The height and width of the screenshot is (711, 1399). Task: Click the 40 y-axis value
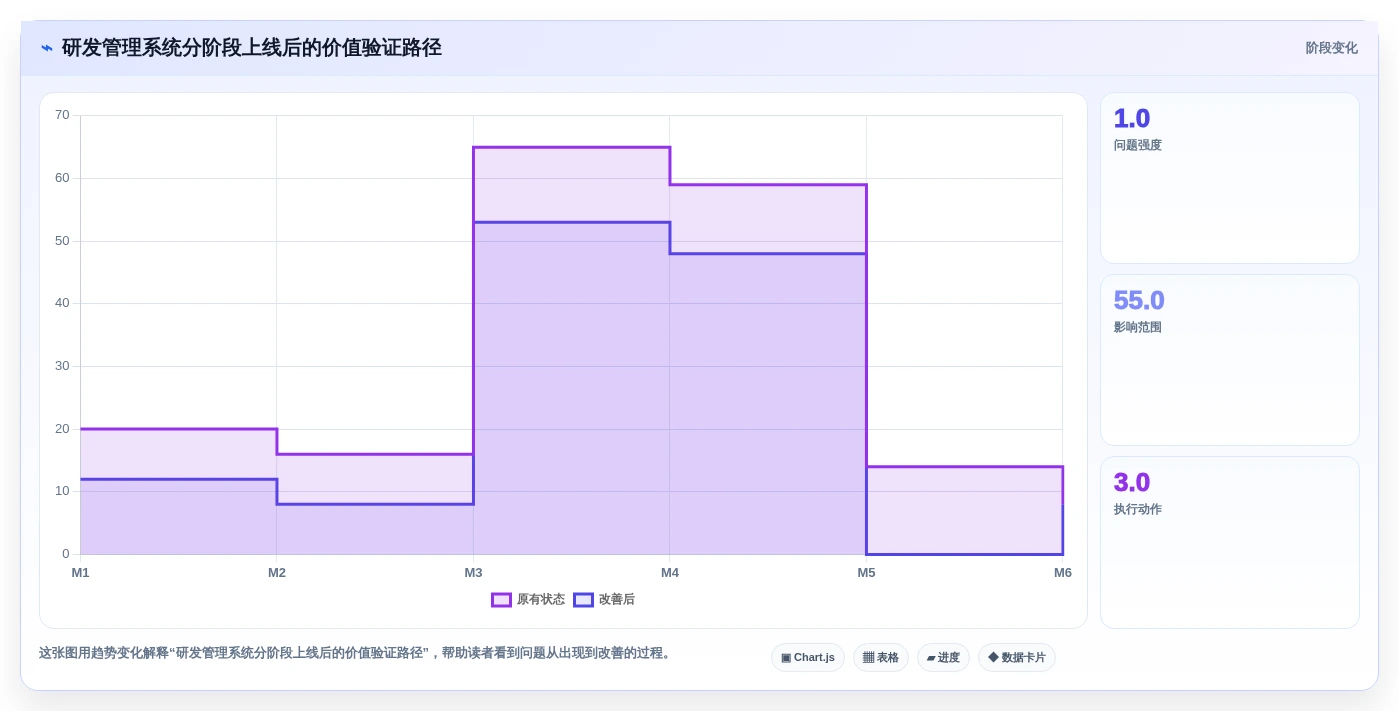pyautogui.click(x=62, y=303)
